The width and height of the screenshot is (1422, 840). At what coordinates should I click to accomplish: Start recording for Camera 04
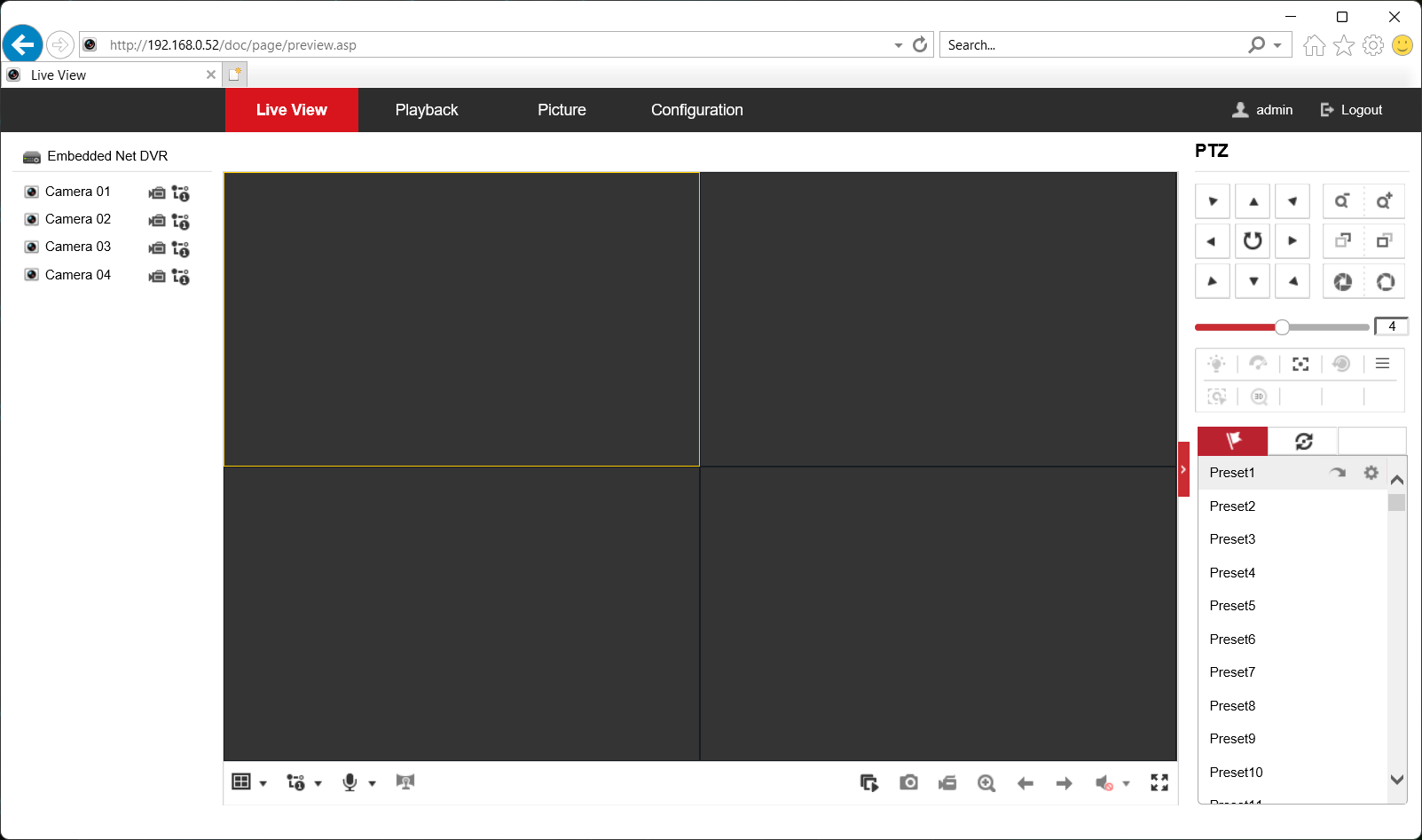[x=157, y=277]
